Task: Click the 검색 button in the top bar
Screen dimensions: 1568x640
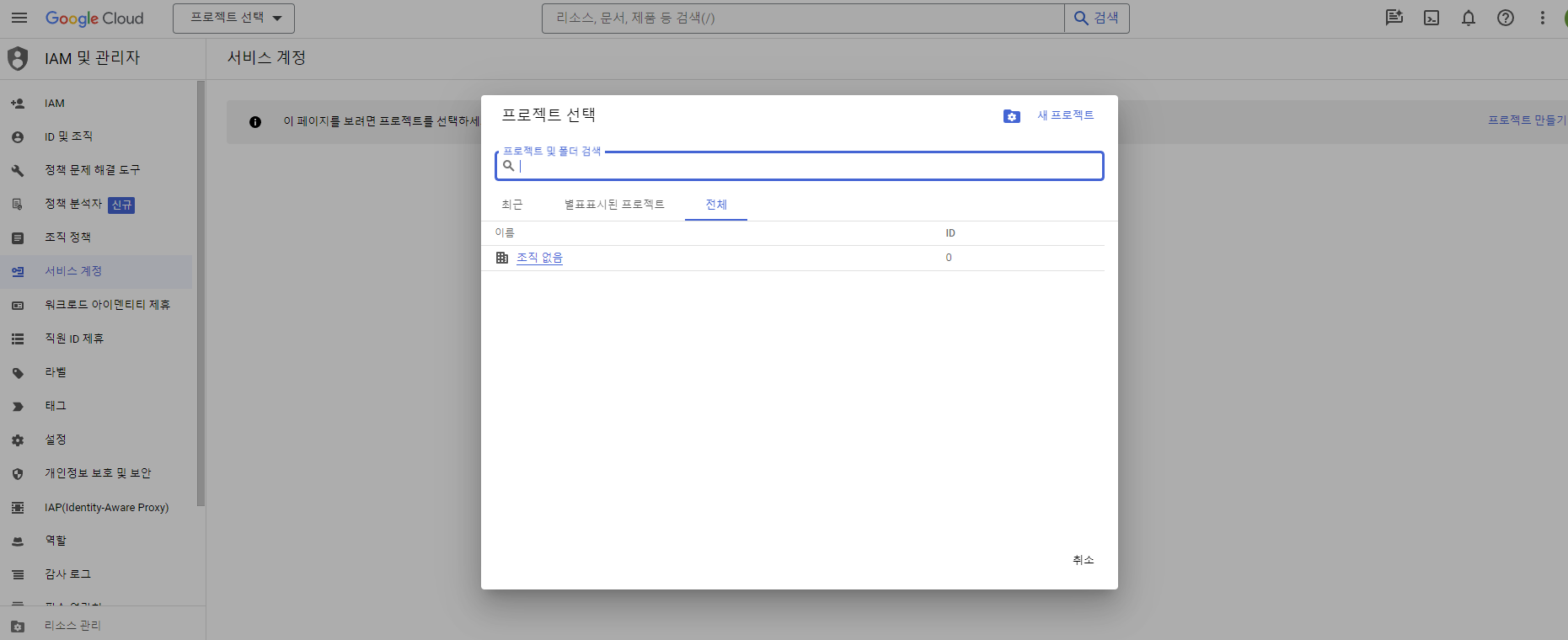Action: click(1097, 18)
